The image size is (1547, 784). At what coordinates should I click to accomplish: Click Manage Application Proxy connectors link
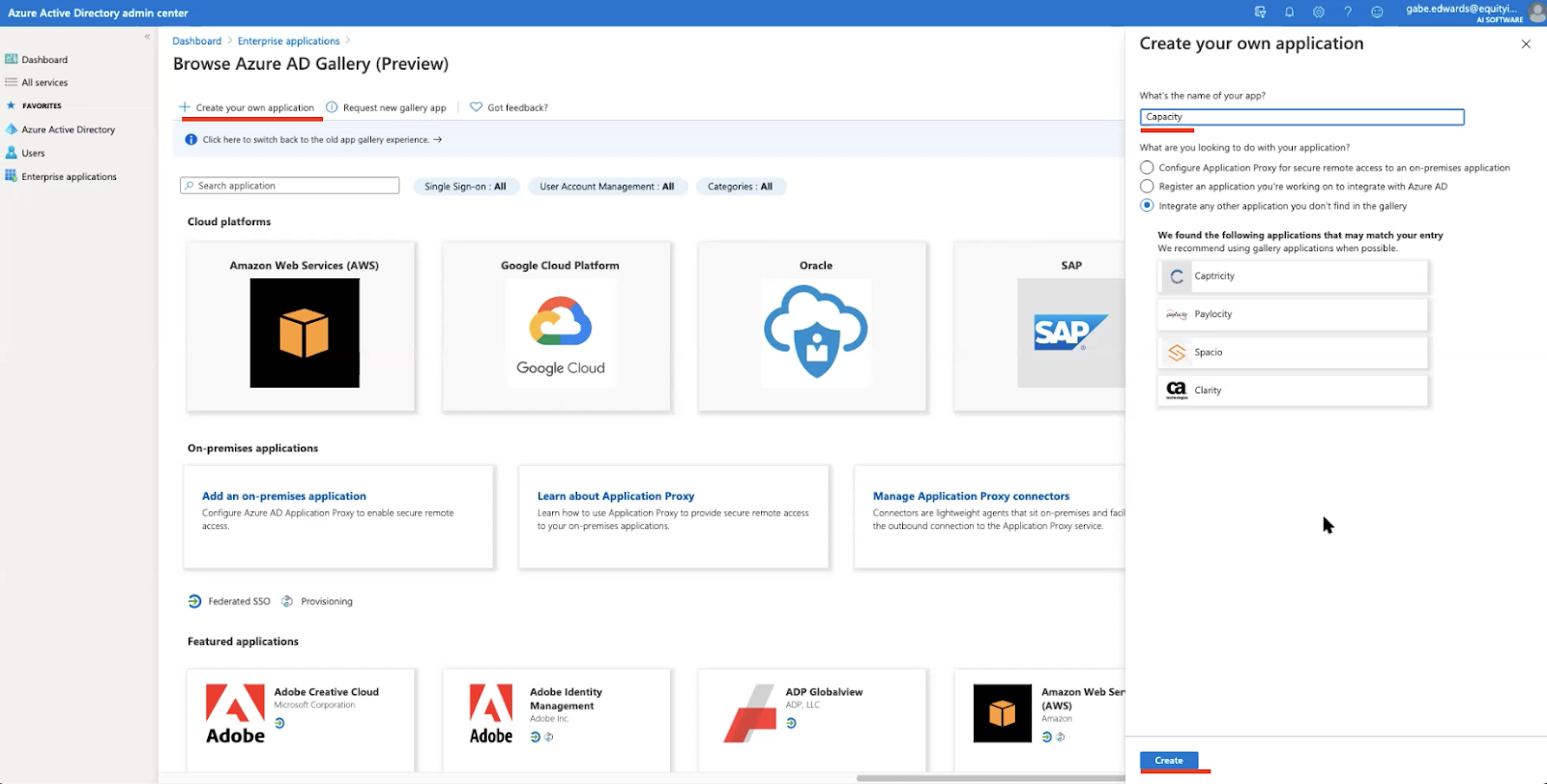[972, 496]
